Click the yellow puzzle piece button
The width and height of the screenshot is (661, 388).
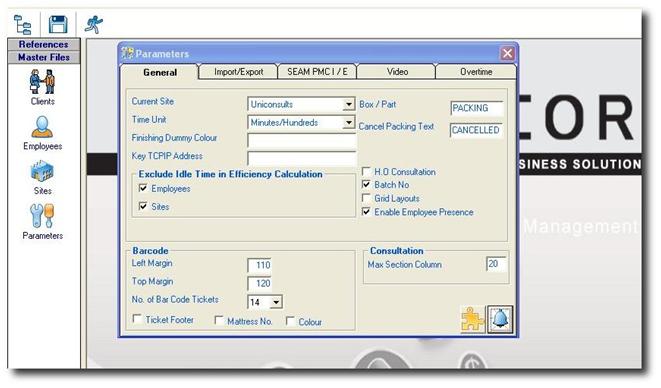pos(472,320)
